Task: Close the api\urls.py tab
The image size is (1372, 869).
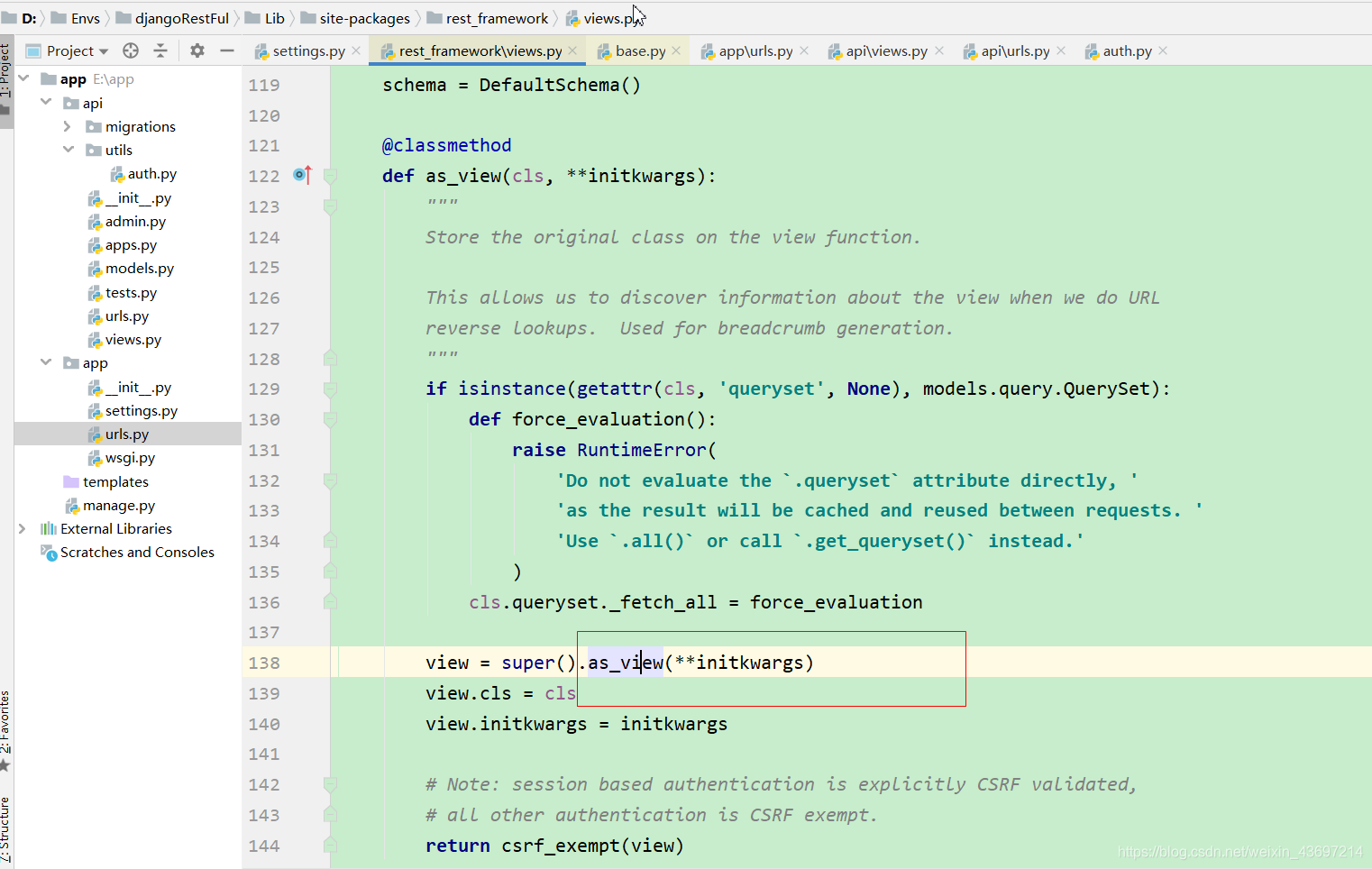Action: click(1061, 50)
